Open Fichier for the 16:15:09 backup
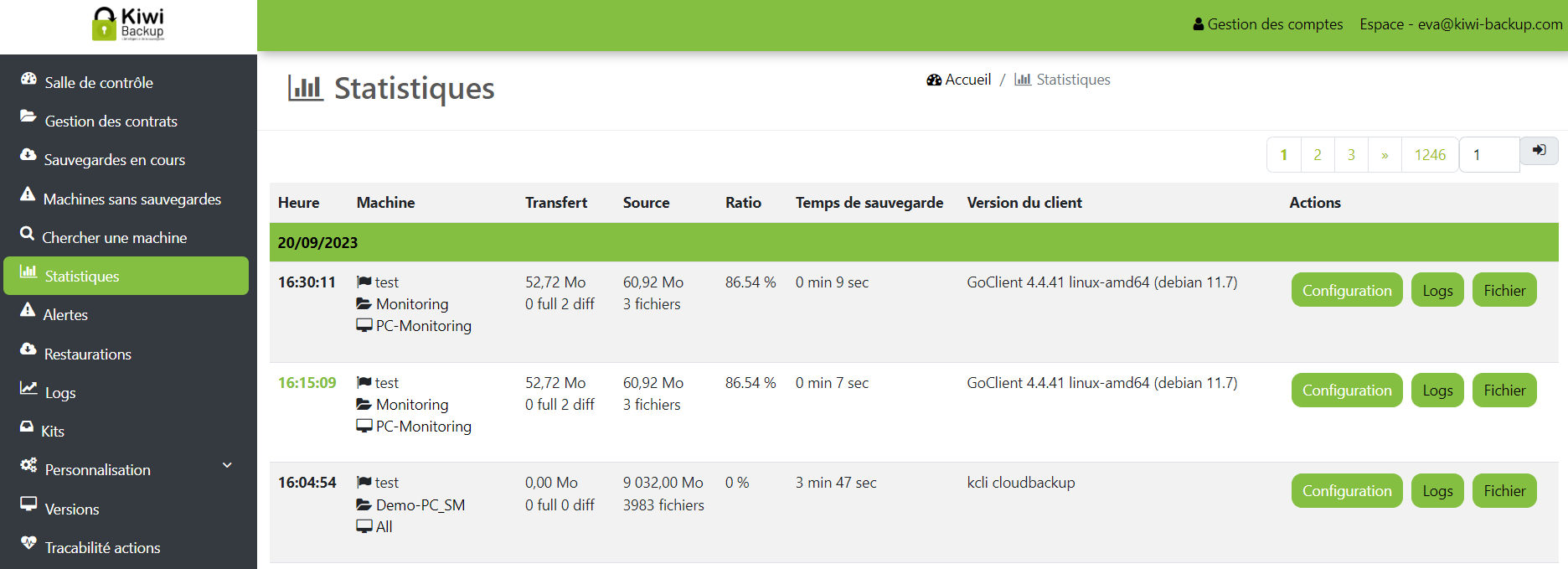 pos(1504,390)
